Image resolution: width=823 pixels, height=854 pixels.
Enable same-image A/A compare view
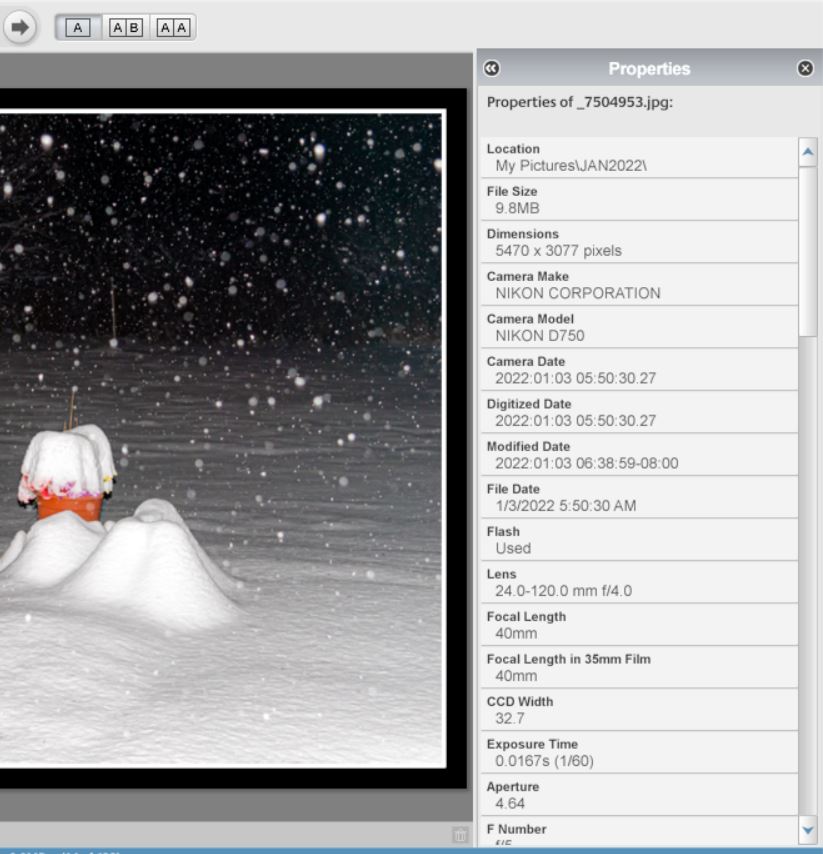pyautogui.click(x=175, y=28)
